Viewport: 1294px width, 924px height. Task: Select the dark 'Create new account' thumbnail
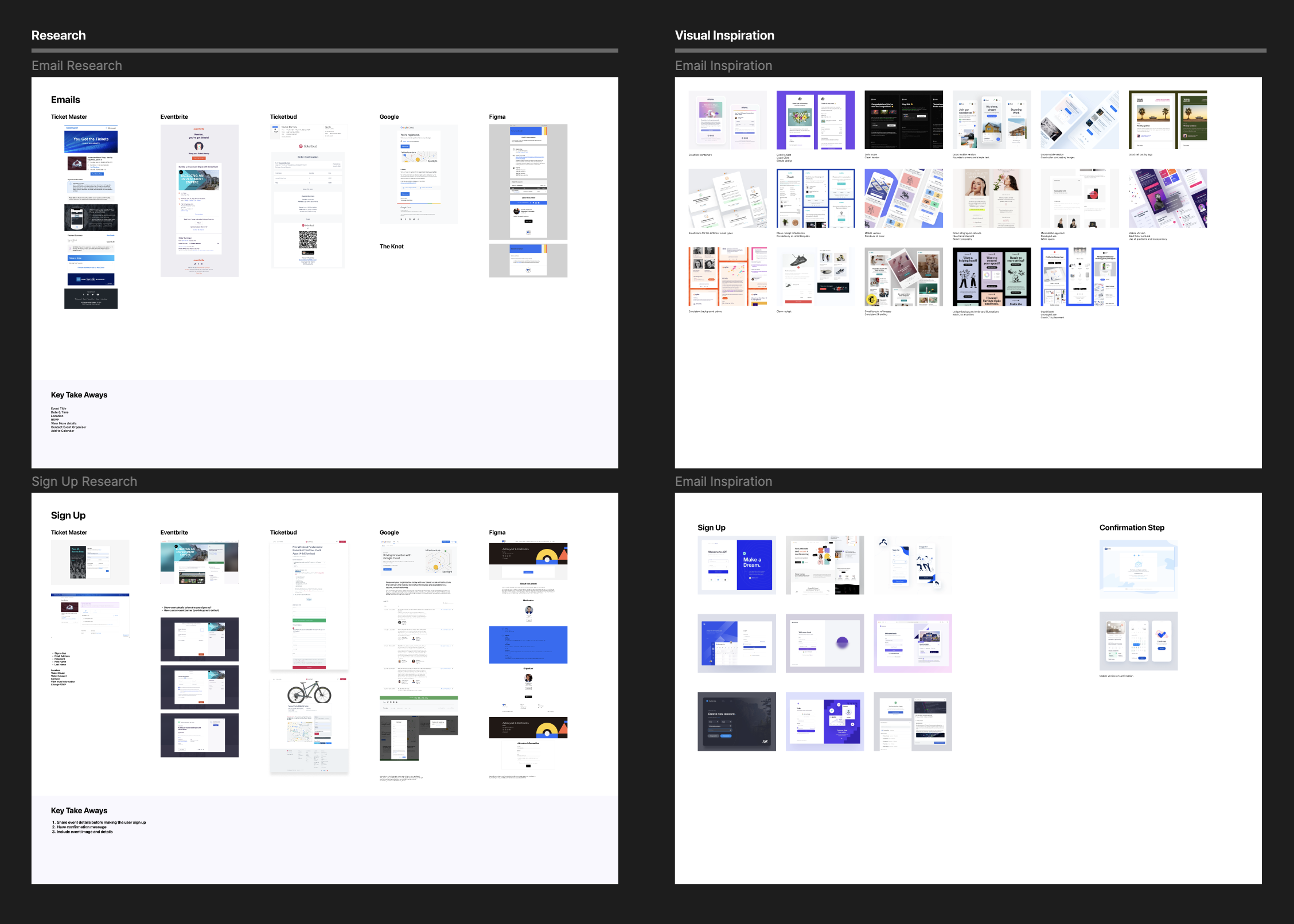[x=736, y=722]
